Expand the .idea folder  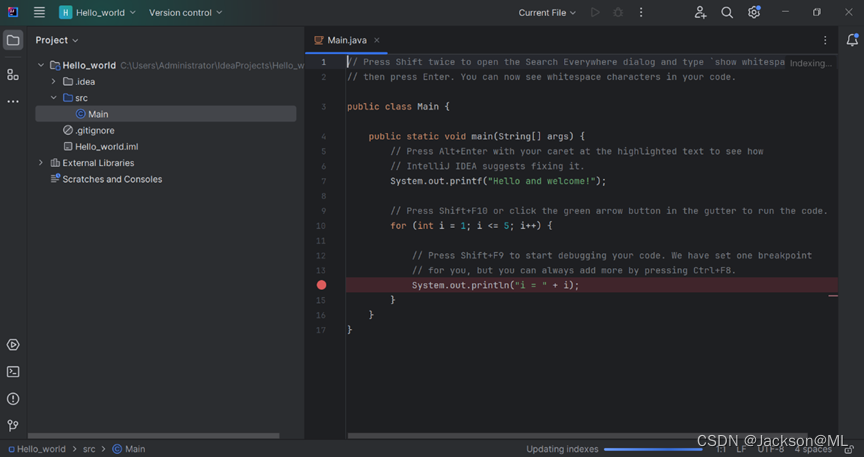(x=54, y=82)
